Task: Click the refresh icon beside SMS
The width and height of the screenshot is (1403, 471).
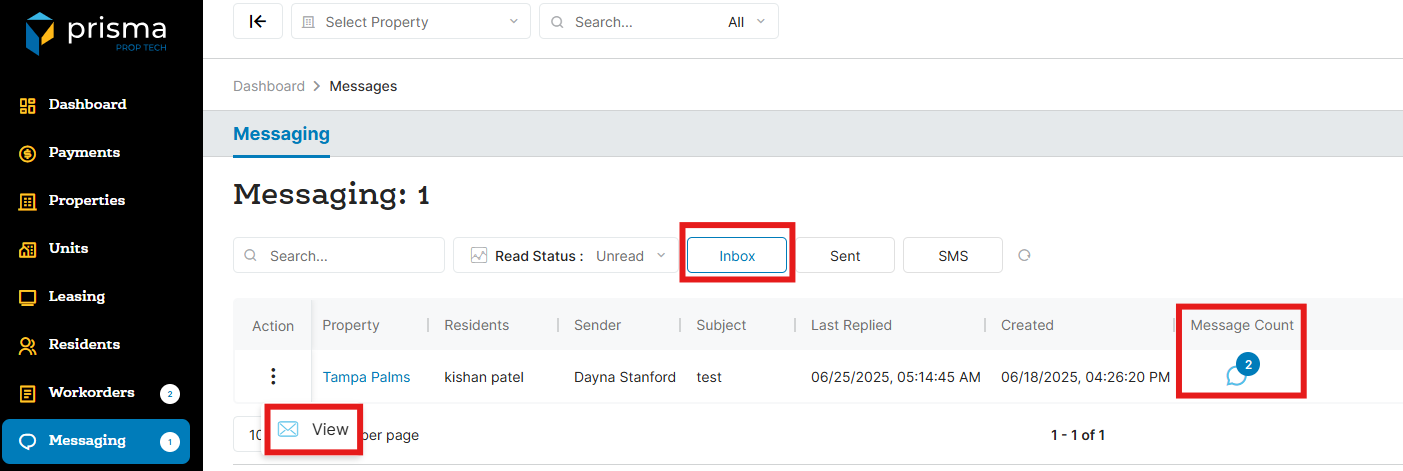Action: 1024,255
